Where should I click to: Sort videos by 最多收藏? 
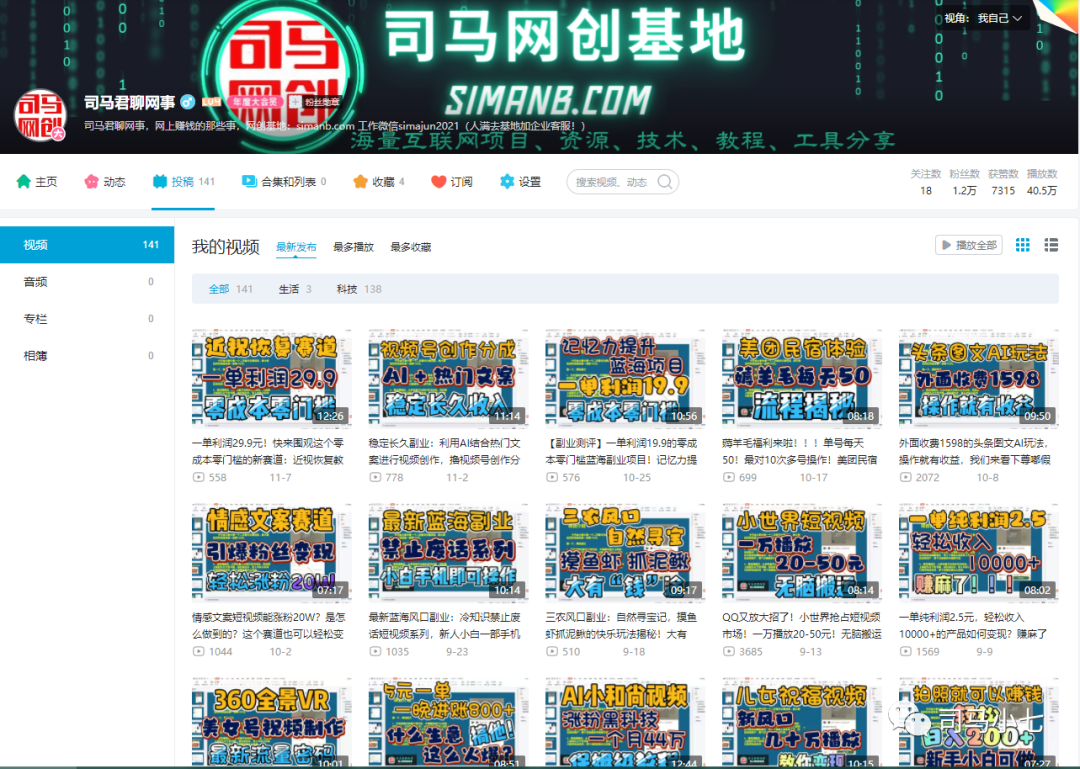coord(411,247)
